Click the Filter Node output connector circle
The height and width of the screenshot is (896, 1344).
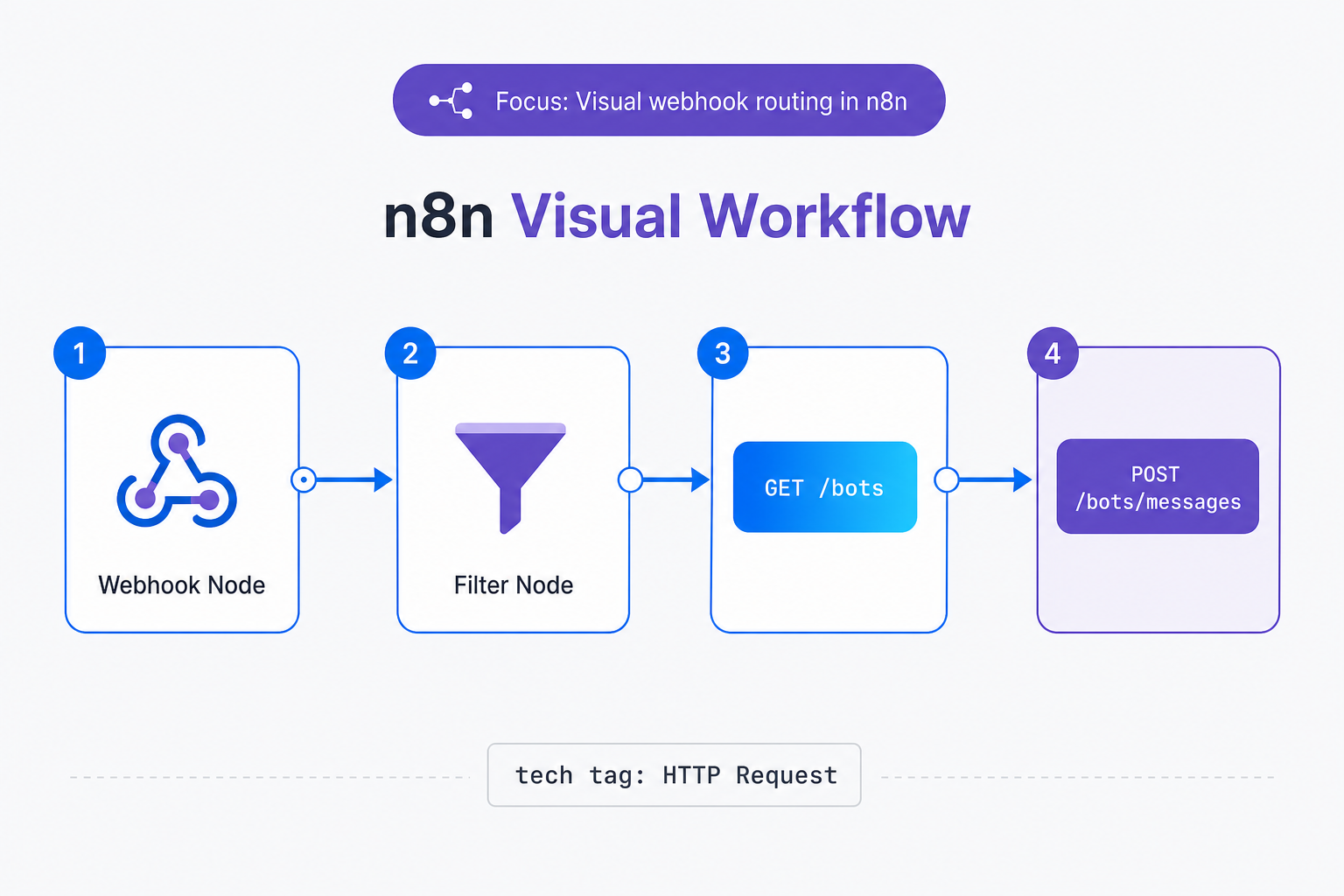[630, 479]
